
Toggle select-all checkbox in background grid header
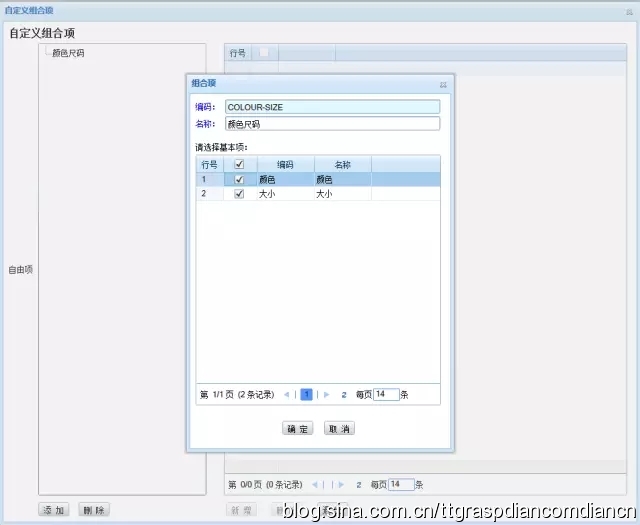[264, 52]
